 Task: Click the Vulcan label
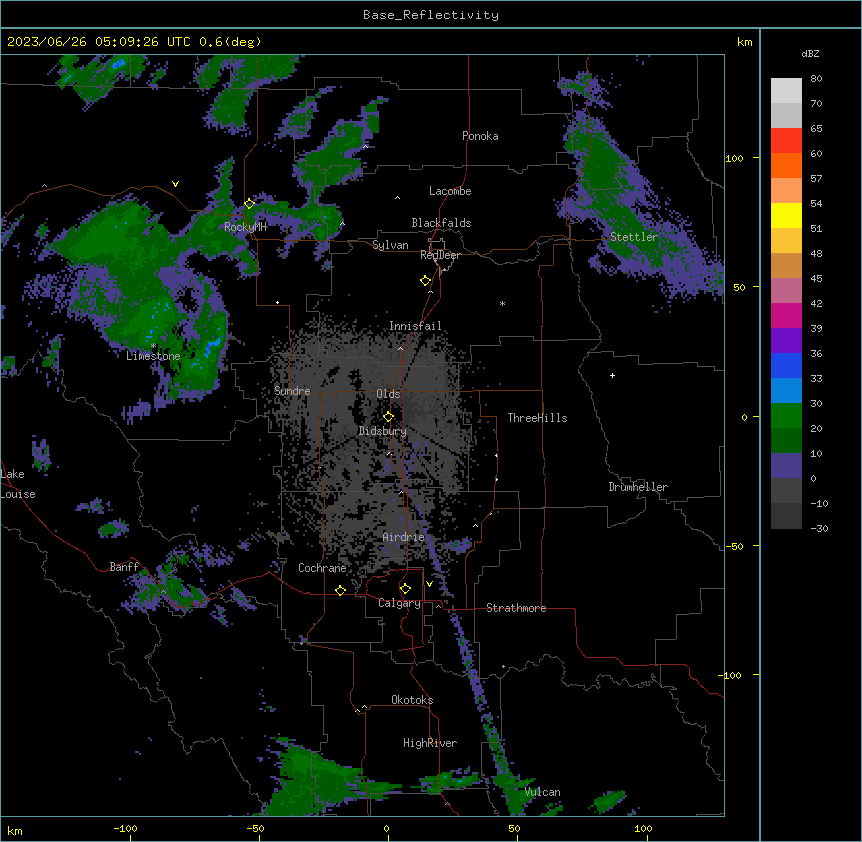542,792
